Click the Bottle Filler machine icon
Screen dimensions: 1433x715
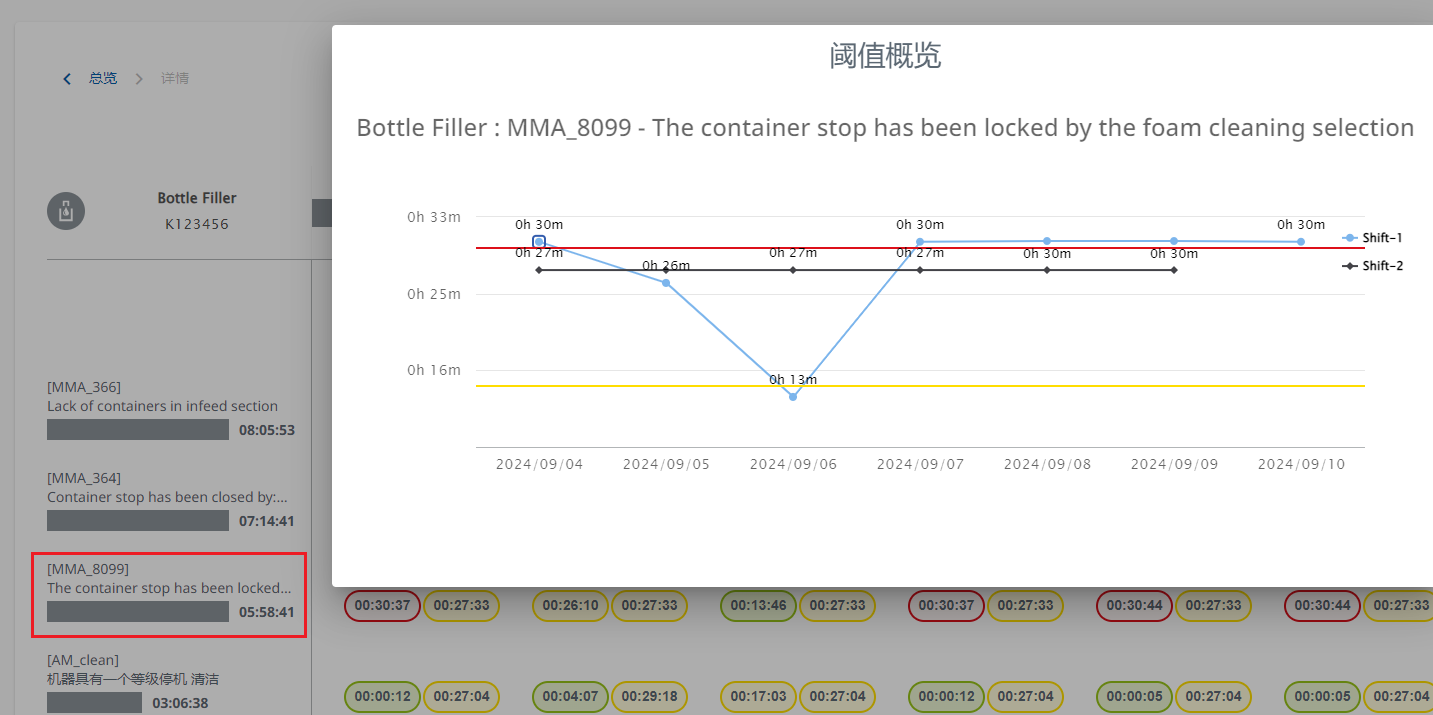[x=66, y=211]
